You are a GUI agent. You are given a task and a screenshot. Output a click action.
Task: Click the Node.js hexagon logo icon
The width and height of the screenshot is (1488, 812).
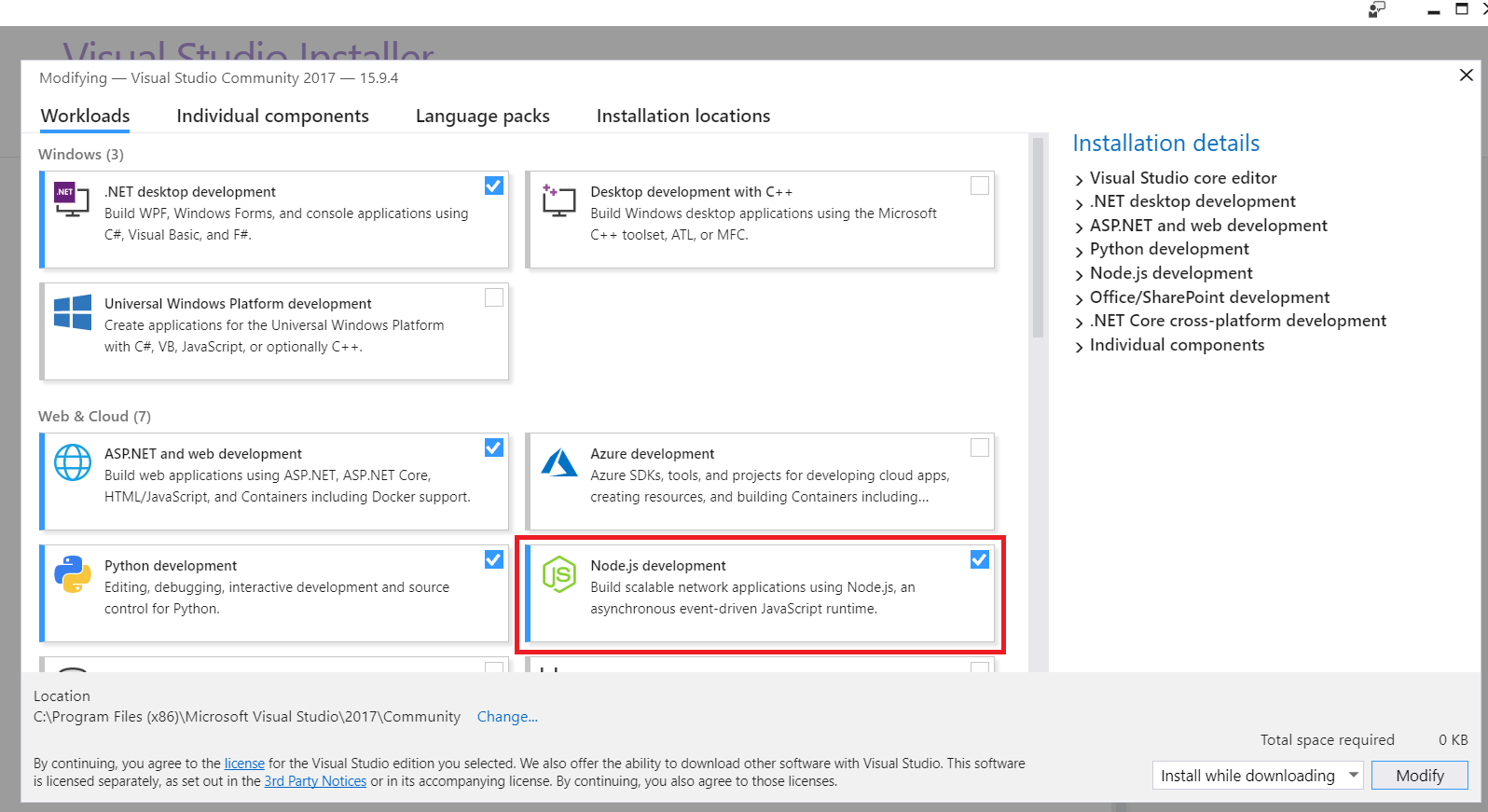coord(559,574)
